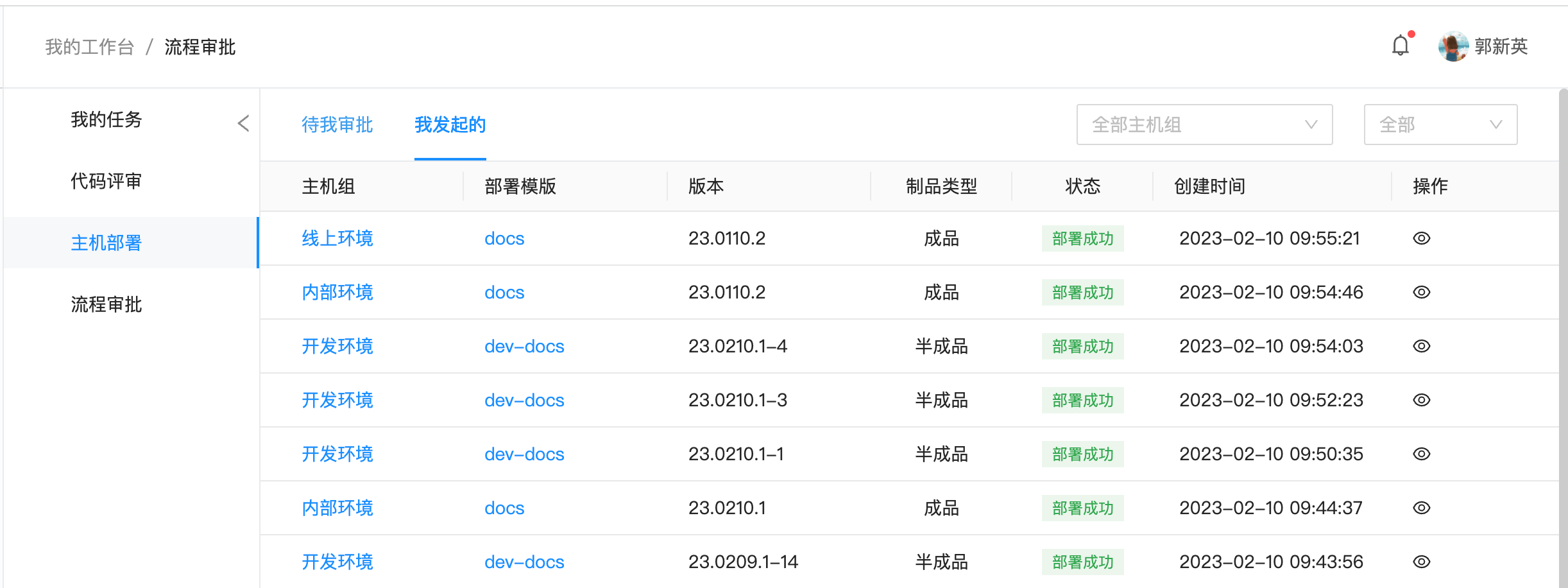Click dev-docs template for version 23.0210.1-4

point(524,346)
